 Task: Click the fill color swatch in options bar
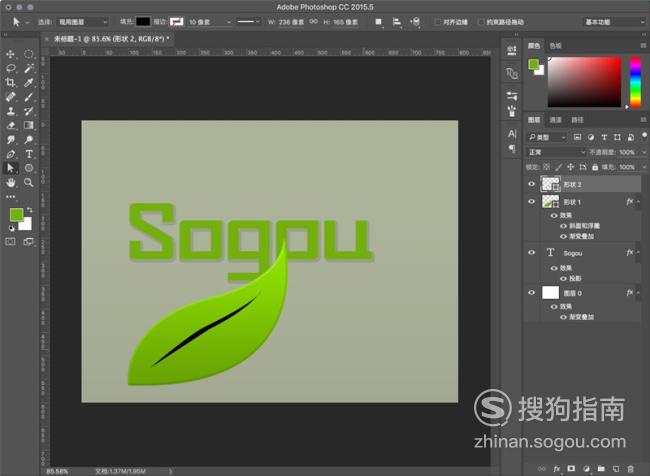tap(143, 22)
